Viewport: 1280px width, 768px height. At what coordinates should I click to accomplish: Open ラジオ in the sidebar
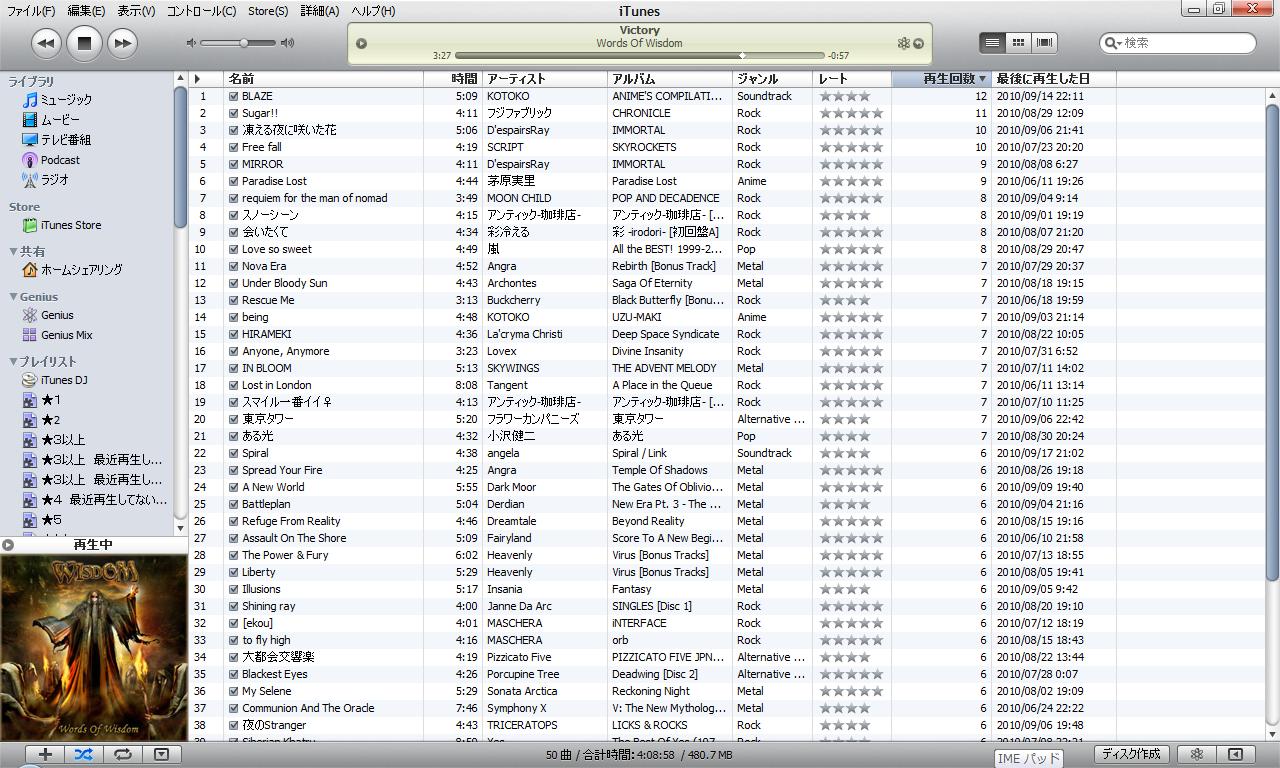tap(55, 180)
